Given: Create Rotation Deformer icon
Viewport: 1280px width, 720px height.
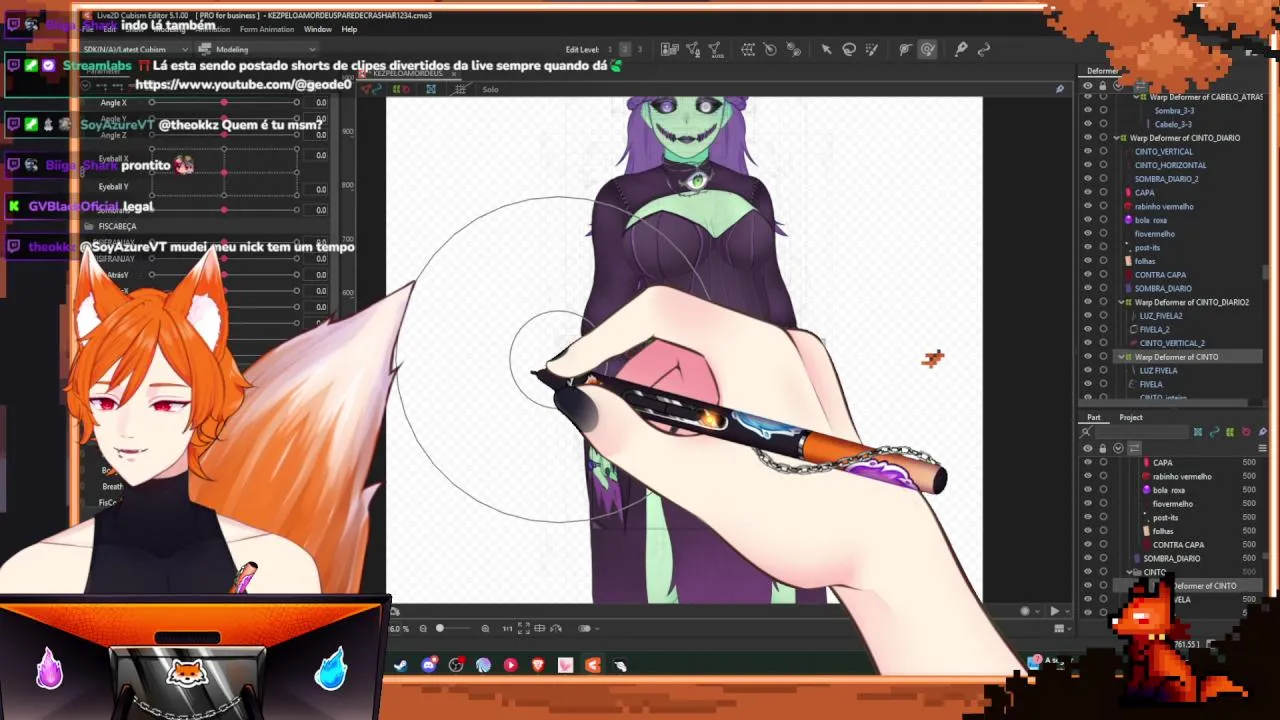Looking at the screenshot, I should pos(770,49).
